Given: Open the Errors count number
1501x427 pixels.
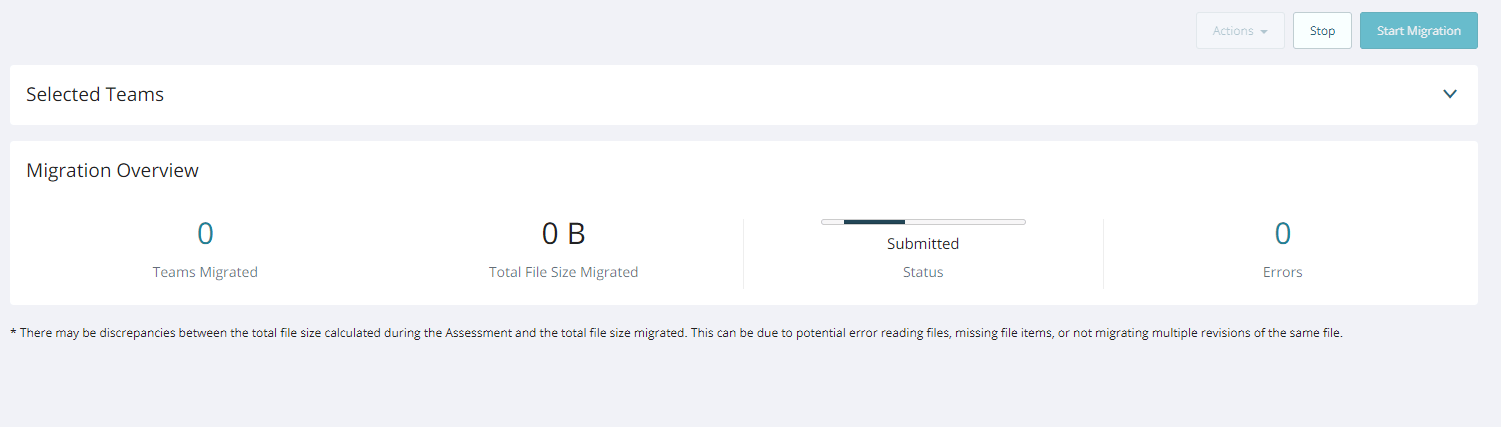Looking at the screenshot, I should click(x=1282, y=234).
